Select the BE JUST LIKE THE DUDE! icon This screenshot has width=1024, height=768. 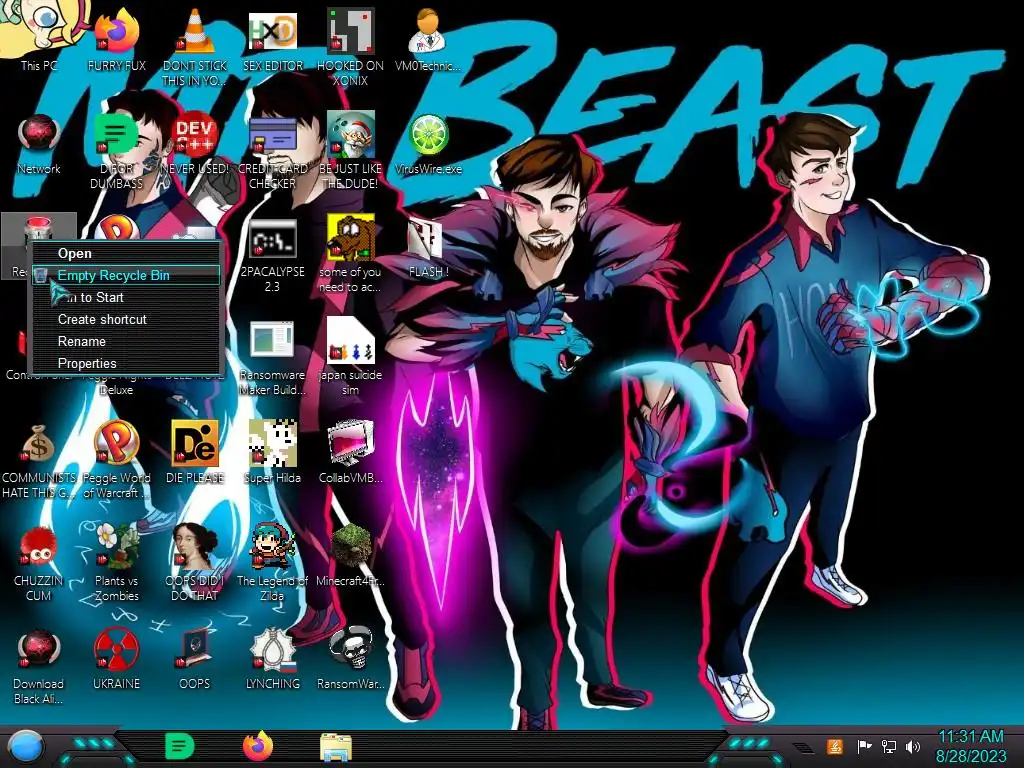(x=351, y=150)
